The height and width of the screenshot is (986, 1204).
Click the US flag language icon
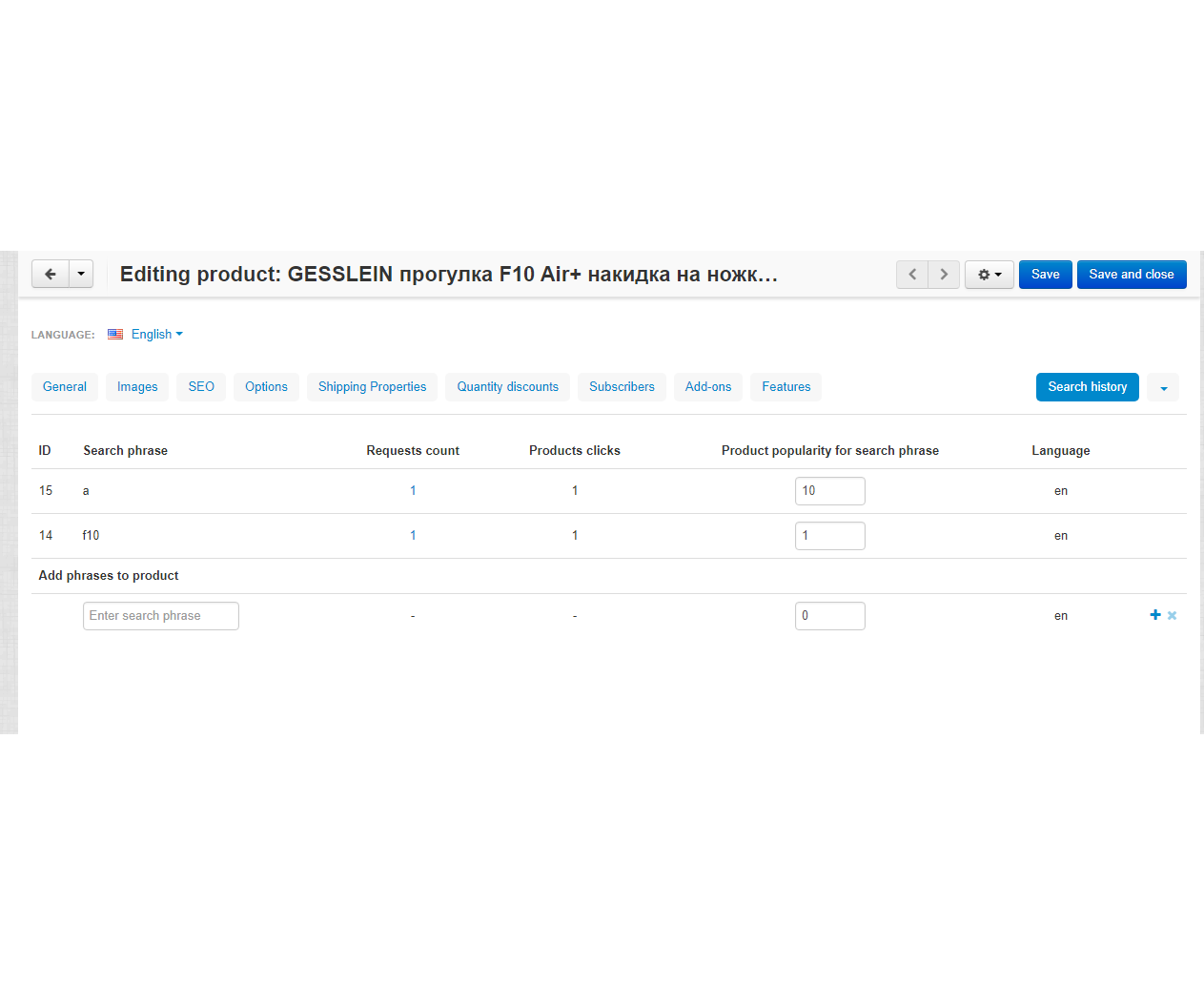(115, 335)
